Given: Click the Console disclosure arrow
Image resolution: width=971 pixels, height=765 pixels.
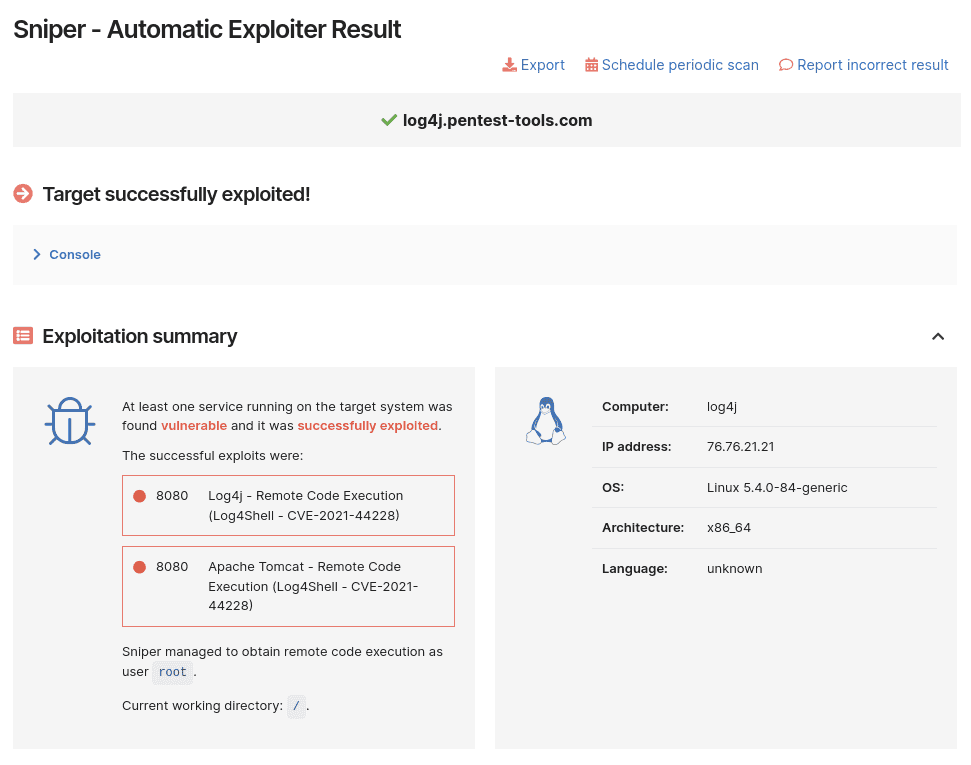Looking at the screenshot, I should 37,254.
